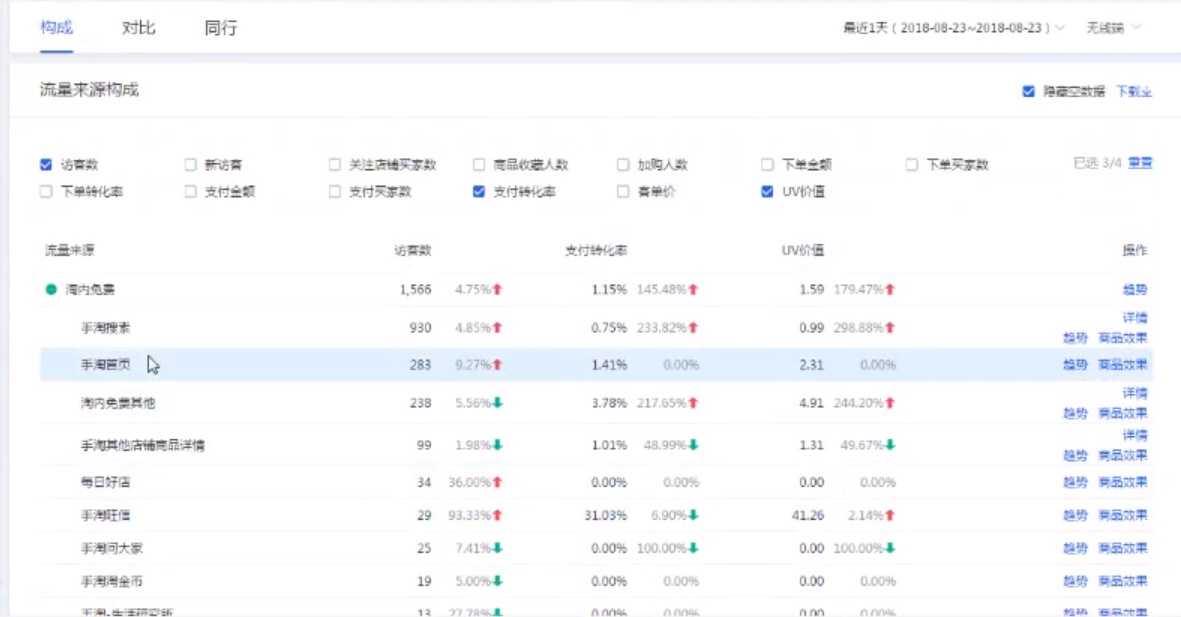This screenshot has height=617, width=1181.
Task: Enable the 下单转化率 checkbox
Action: click(46, 191)
